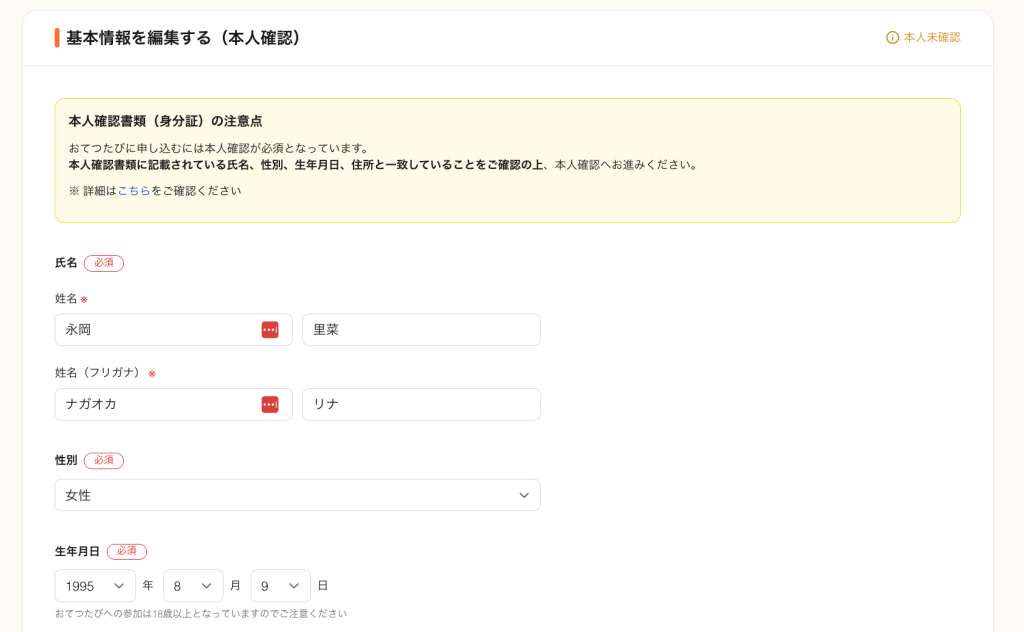This screenshot has height=632, width=1024.
Task: Click the 必須 badge next to 性別
Action: [x=104, y=461]
